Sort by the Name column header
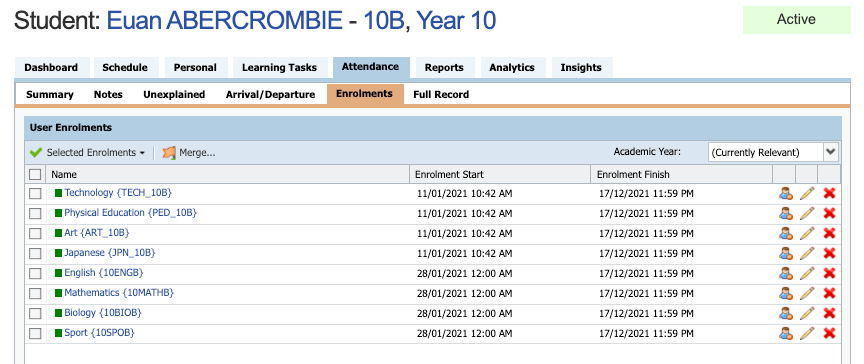Viewport: 864px width, 364px height. coord(227,175)
